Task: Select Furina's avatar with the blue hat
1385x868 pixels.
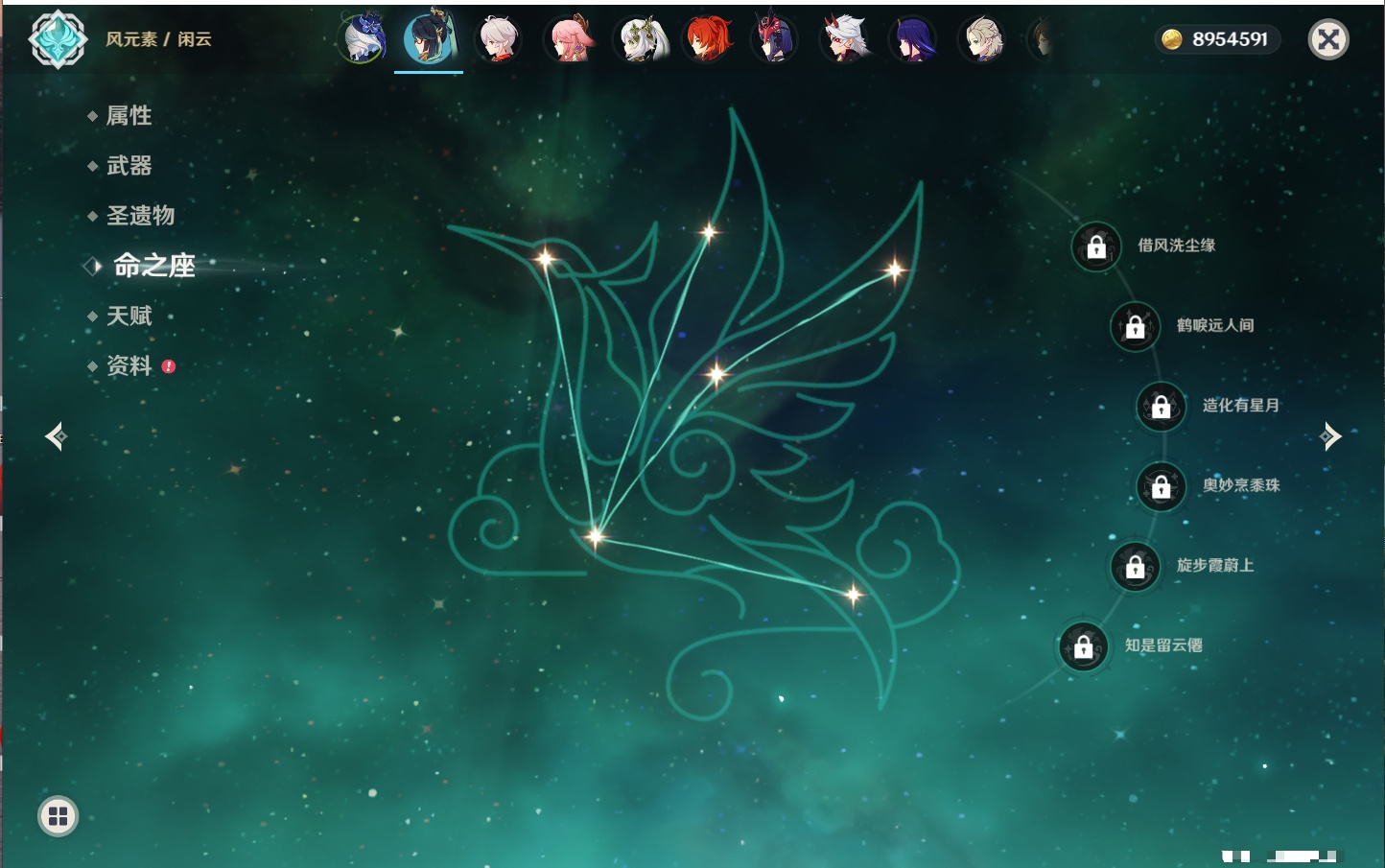Action: [x=364, y=39]
